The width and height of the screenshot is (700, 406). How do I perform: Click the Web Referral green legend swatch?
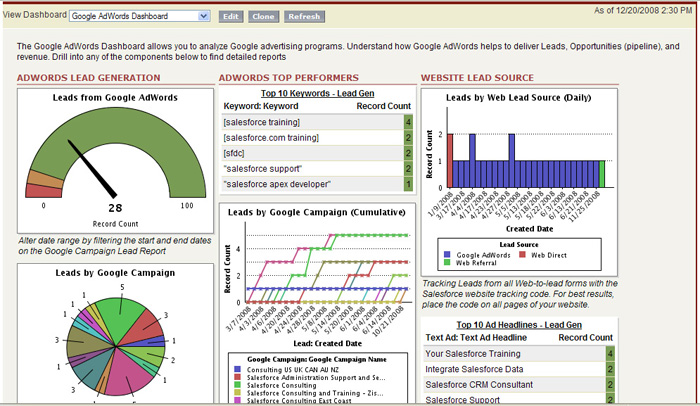(447, 263)
